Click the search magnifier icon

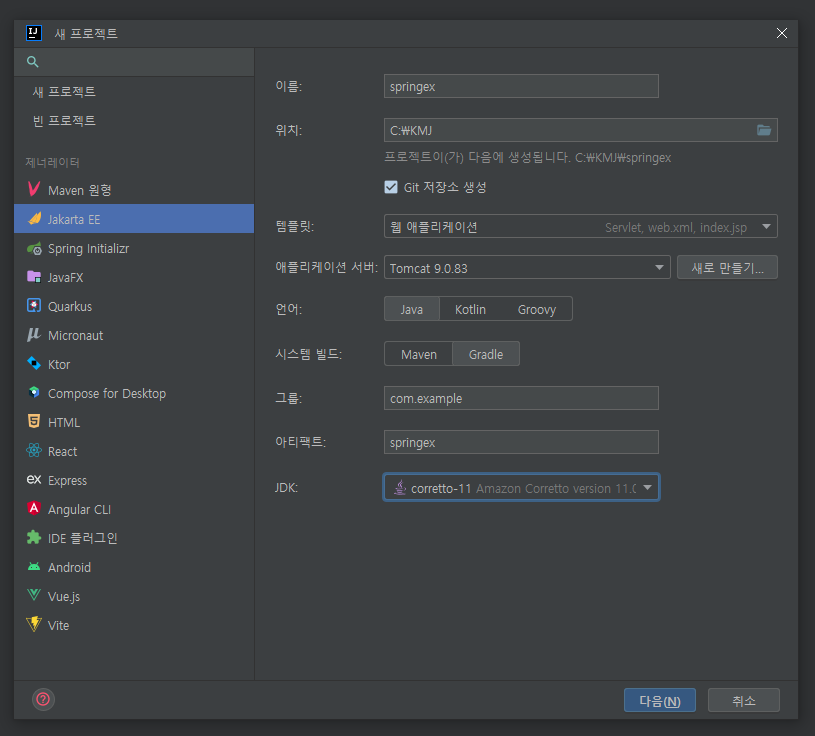point(33,62)
